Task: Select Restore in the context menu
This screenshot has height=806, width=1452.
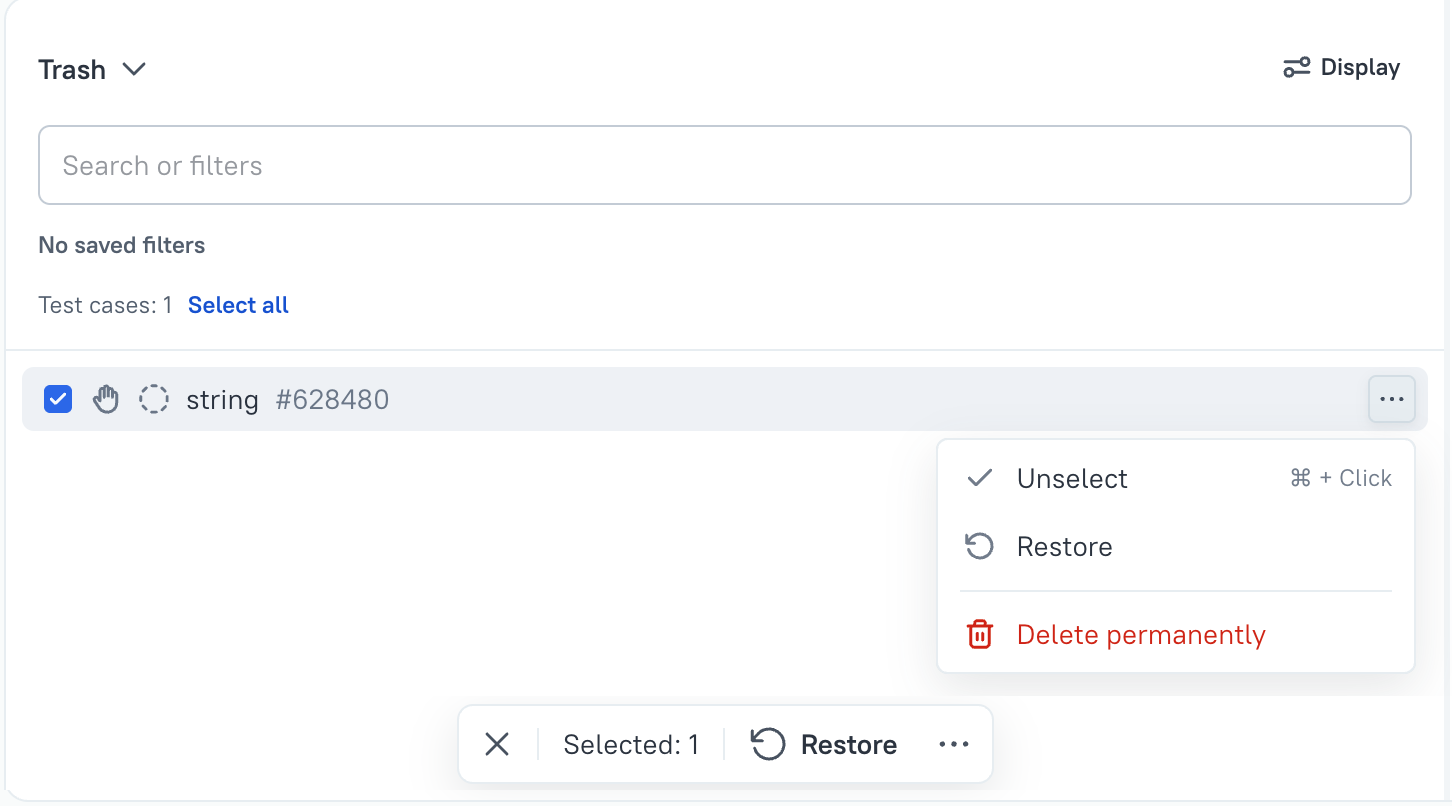Action: 1064,547
